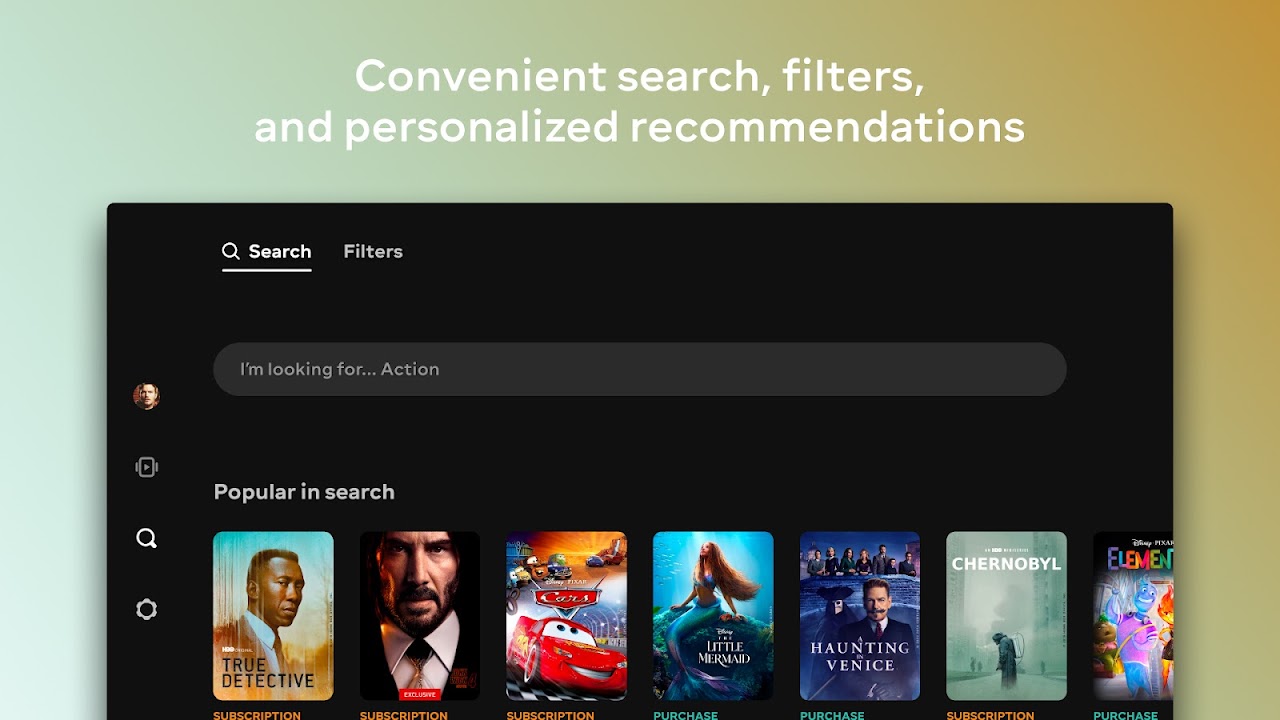Open settings via sidebar gear icon
The width and height of the screenshot is (1280, 720).
pos(146,609)
